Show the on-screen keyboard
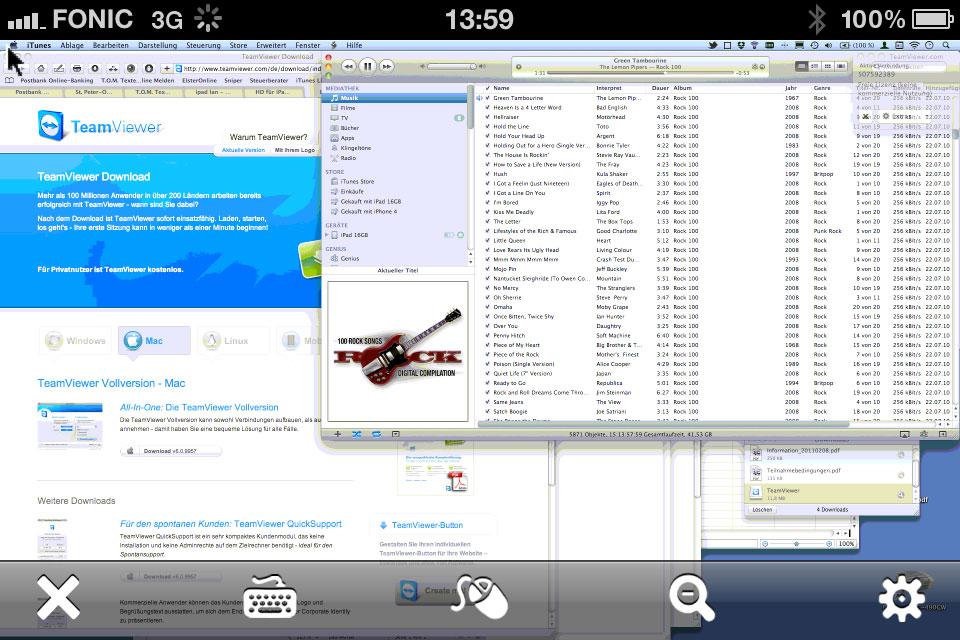The width and height of the screenshot is (960, 640). click(x=270, y=597)
